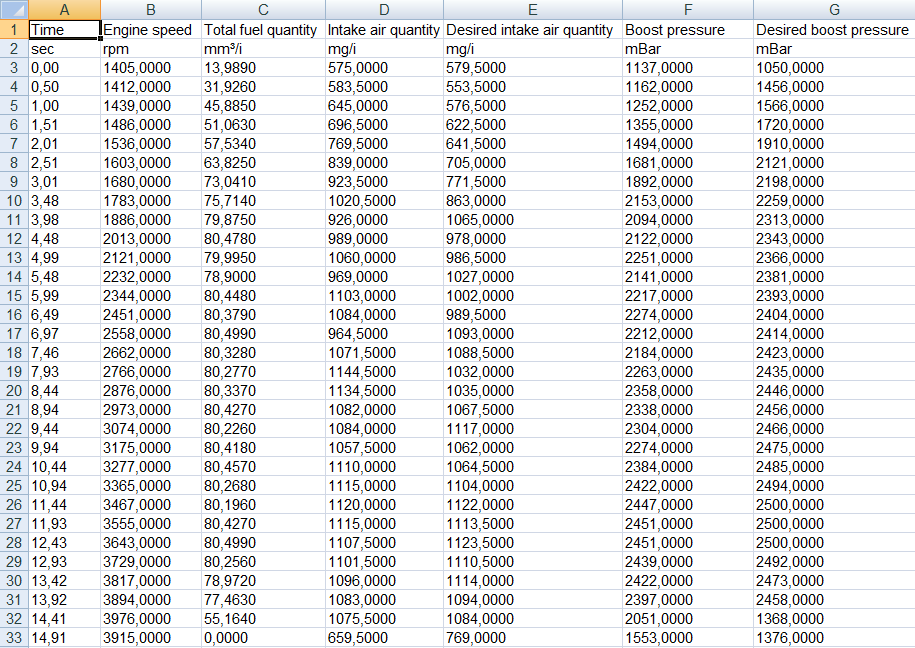Click fuel quantity cell 75,7140
Screen dimensions: 915x648
point(263,201)
